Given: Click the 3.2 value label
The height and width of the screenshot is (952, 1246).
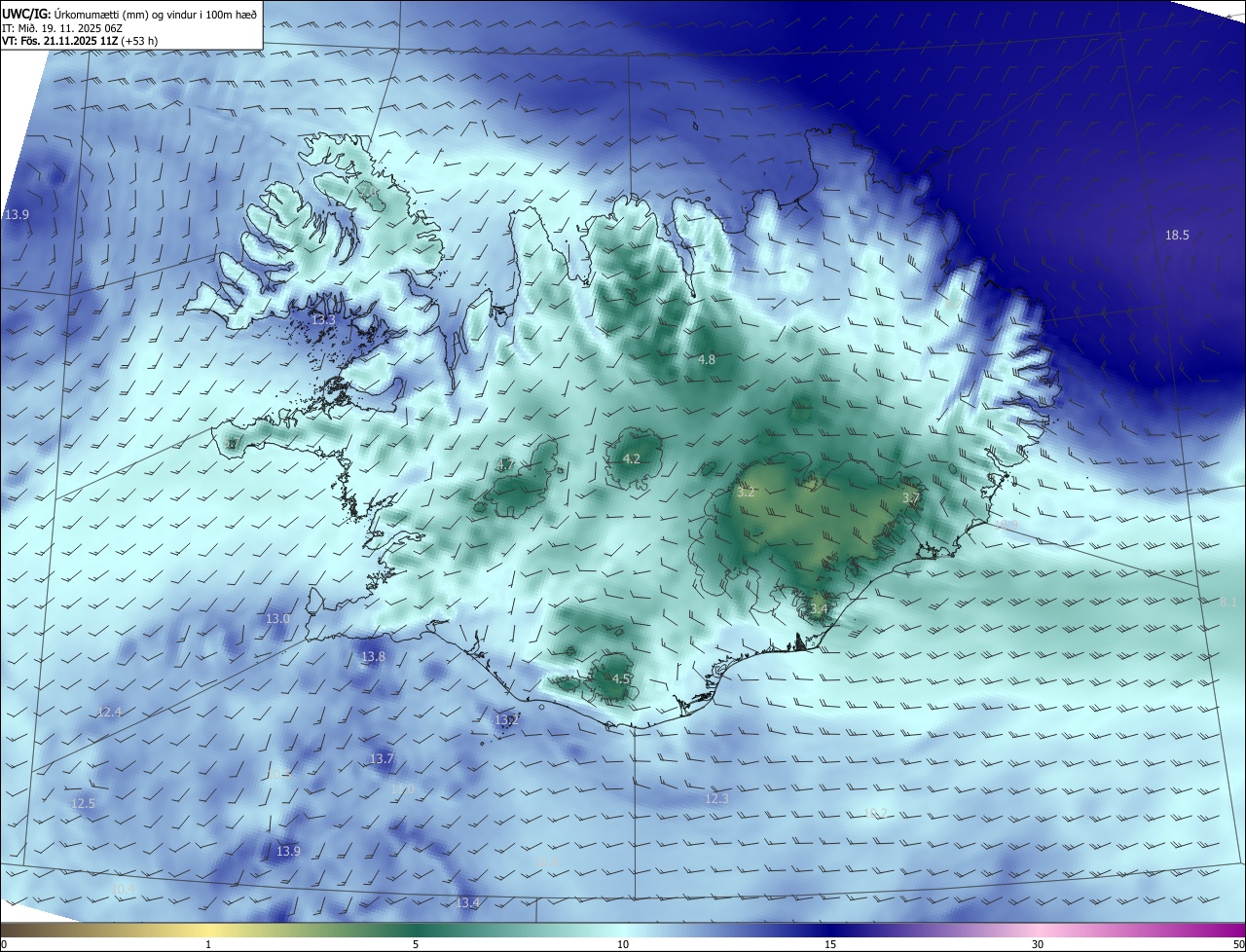Looking at the screenshot, I should 746,493.
